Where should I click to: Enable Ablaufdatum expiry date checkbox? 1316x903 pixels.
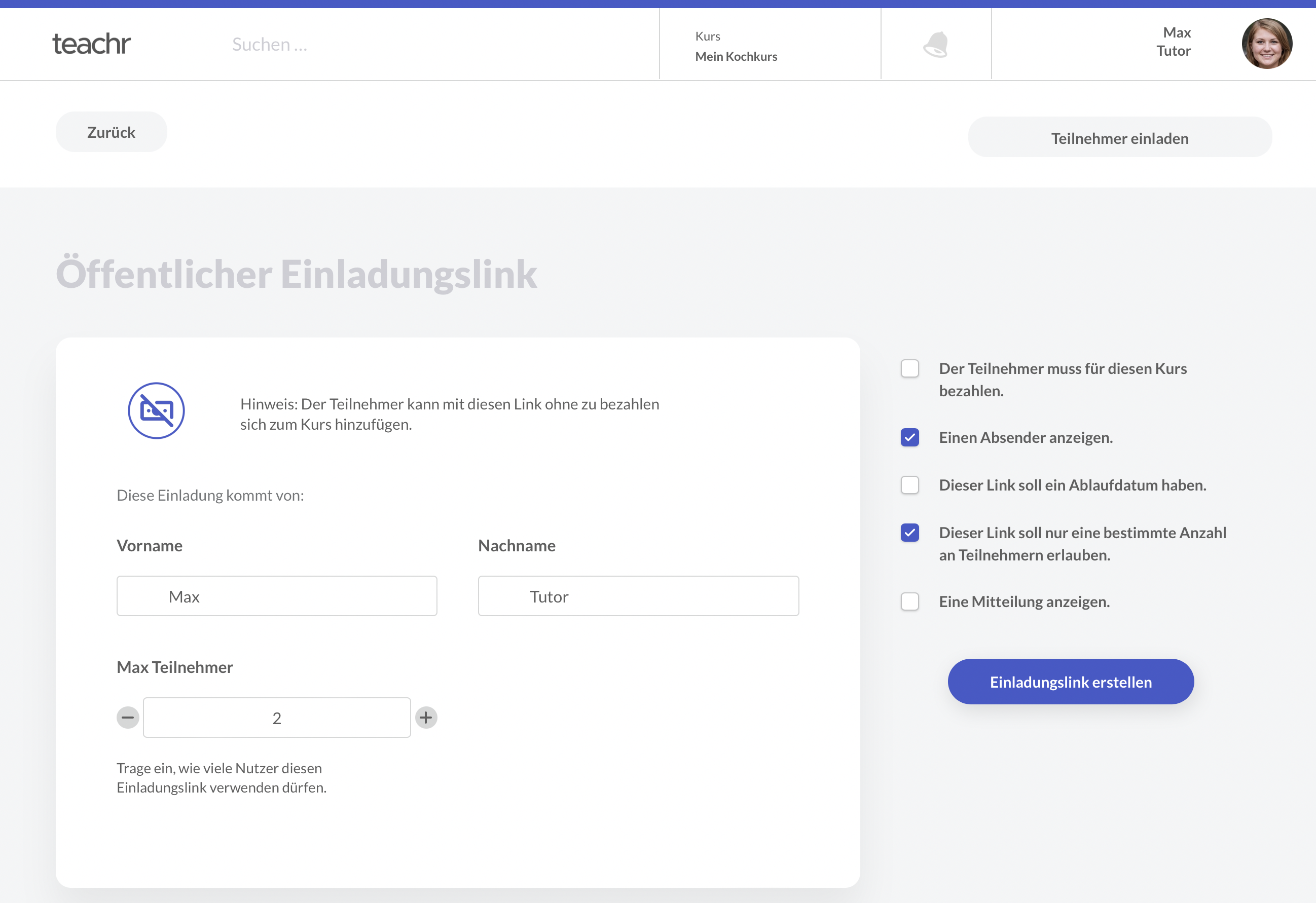[x=909, y=485]
